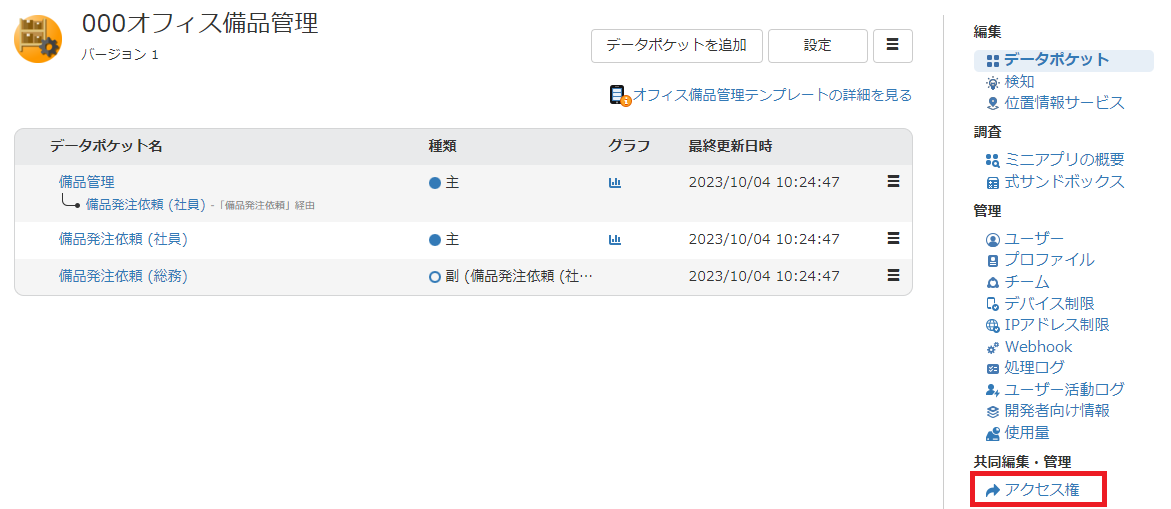The image size is (1171, 509).
Task: Click the person icon beside ユーザー
Action: (993, 240)
